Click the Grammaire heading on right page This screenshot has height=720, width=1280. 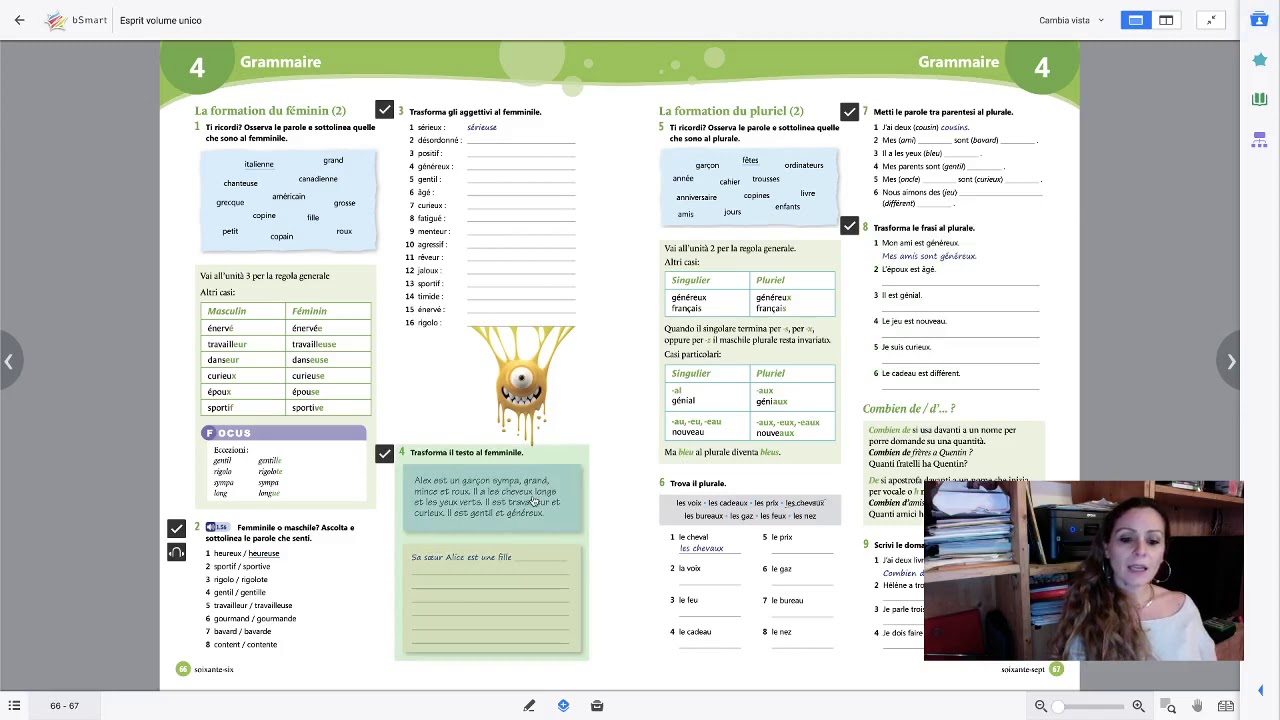[958, 62]
